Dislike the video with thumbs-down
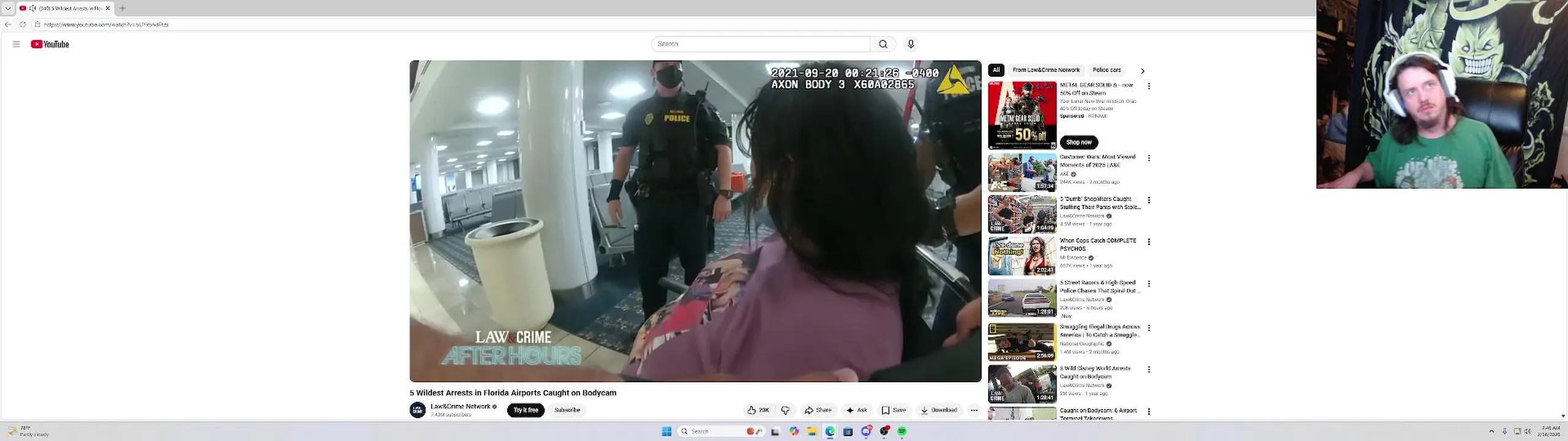The height and width of the screenshot is (441, 1568). click(x=785, y=410)
